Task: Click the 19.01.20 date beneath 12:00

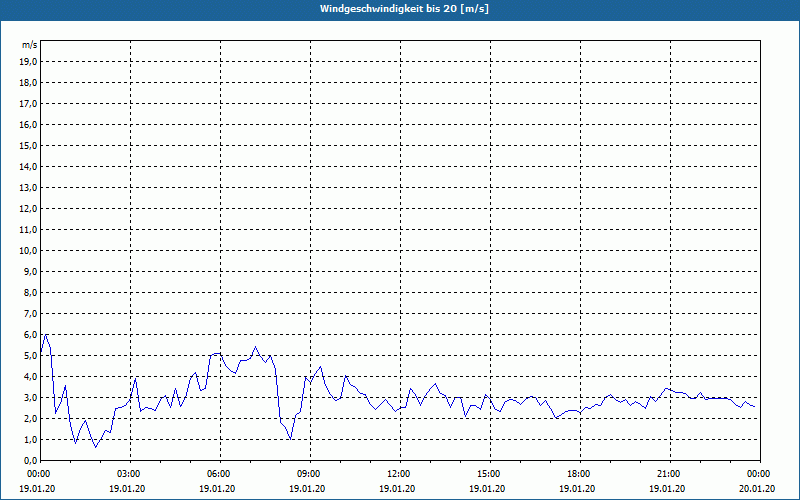Action: (x=397, y=489)
